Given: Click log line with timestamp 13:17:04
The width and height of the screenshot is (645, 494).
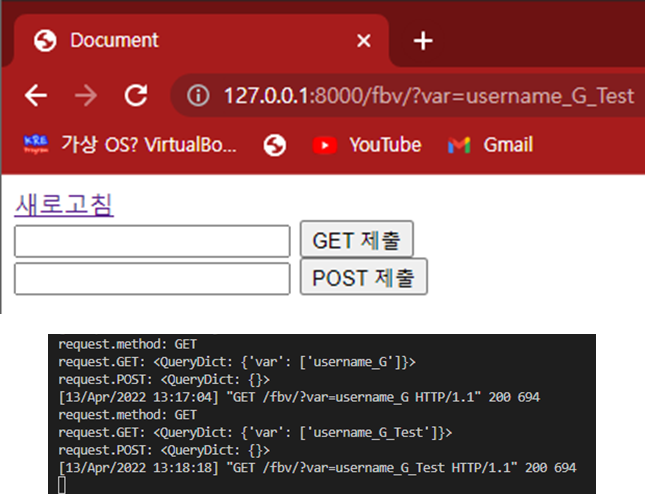Looking at the screenshot, I should click(299, 397).
